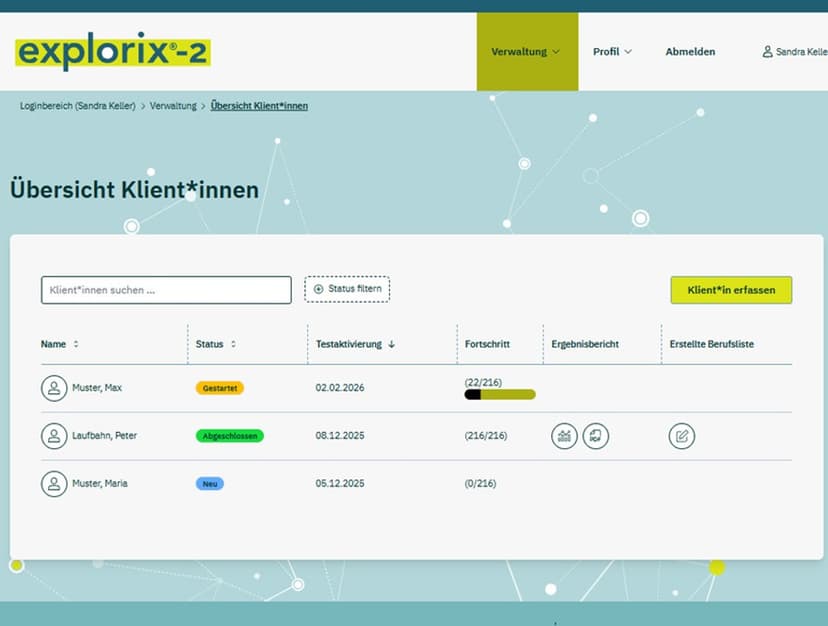Download the PDF report for Laufbahn, Peter
The height and width of the screenshot is (626, 828).
[596, 436]
